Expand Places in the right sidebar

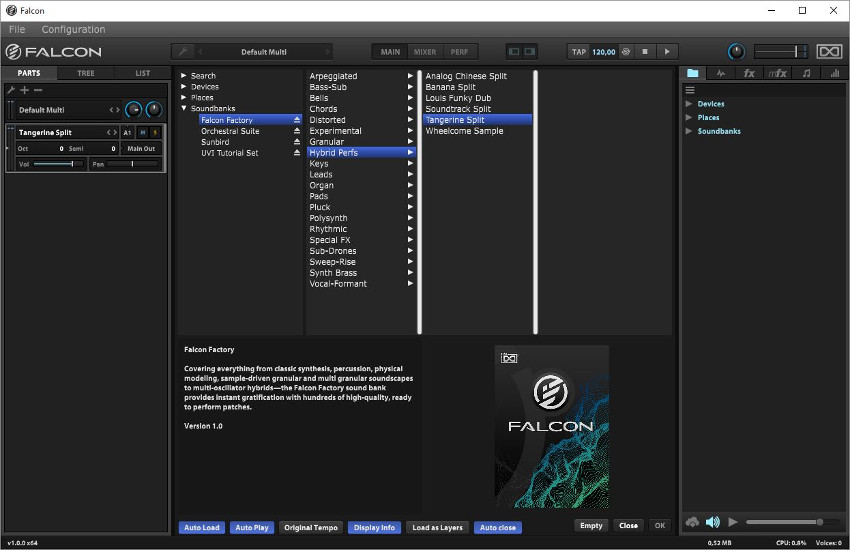click(688, 117)
